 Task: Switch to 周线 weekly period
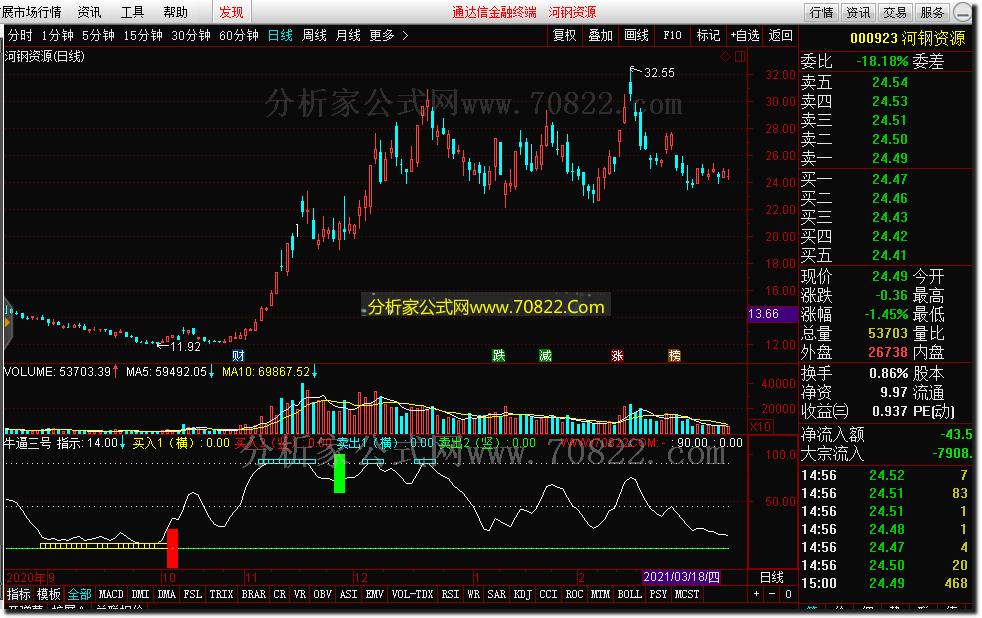(x=314, y=36)
